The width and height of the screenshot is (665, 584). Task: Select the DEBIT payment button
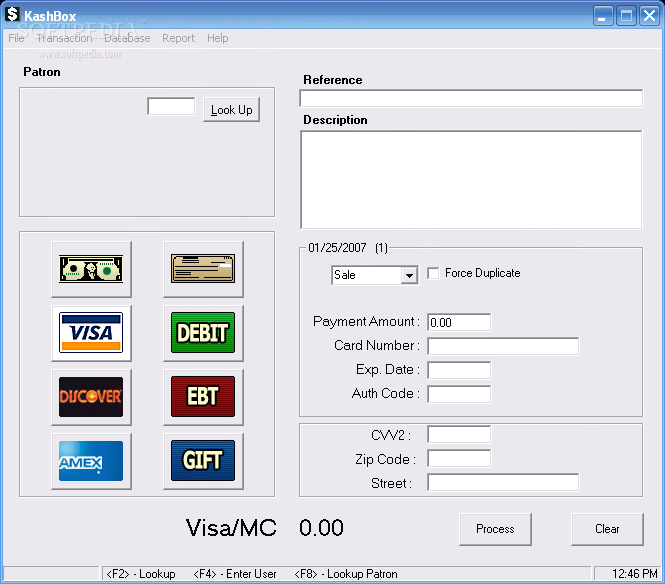point(203,333)
